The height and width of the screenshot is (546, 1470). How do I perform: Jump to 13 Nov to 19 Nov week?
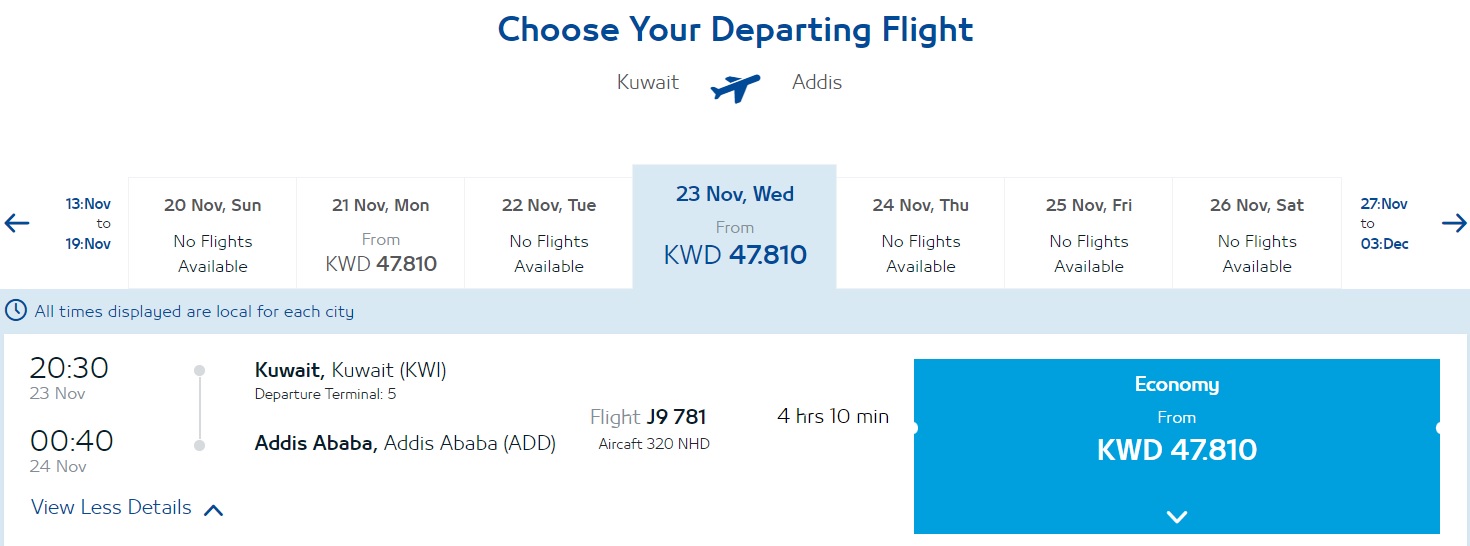tap(88, 224)
